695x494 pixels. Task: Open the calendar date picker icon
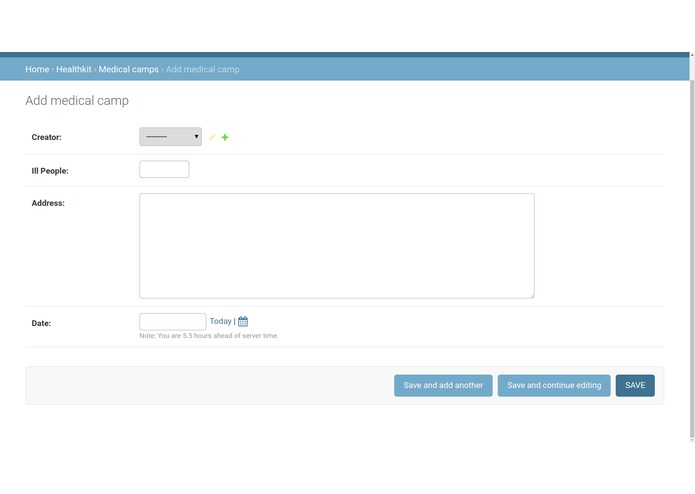243,321
